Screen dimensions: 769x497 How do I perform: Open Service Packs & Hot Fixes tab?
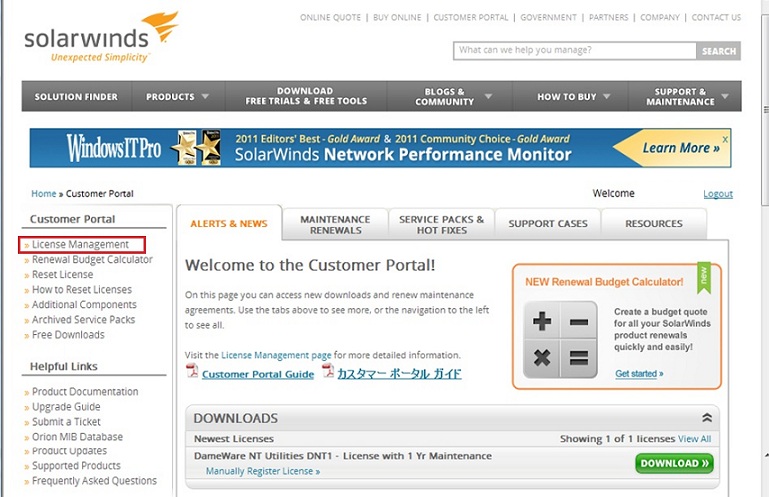pos(441,225)
